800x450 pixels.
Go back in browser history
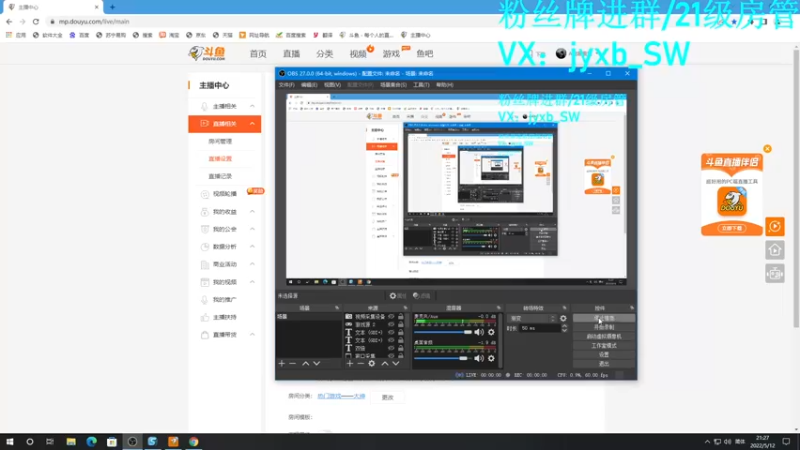pos(9,21)
